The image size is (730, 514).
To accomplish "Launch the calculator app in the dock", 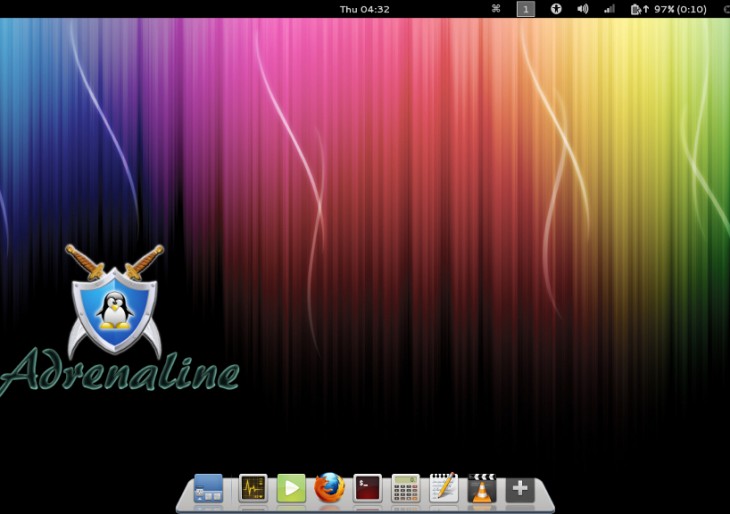I will (x=406, y=488).
